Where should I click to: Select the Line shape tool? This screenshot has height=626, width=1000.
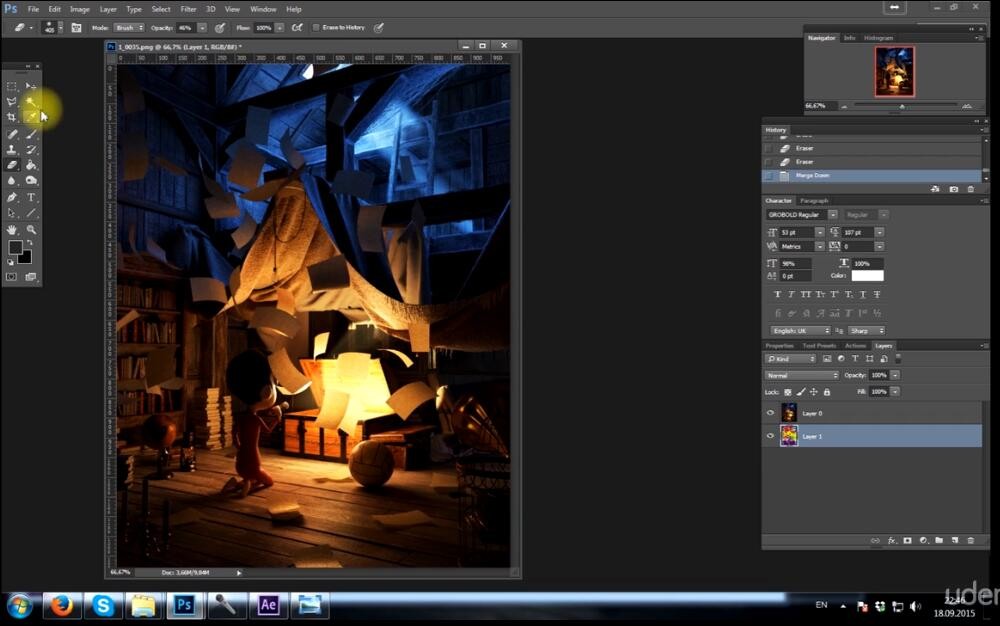tap(31, 214)
